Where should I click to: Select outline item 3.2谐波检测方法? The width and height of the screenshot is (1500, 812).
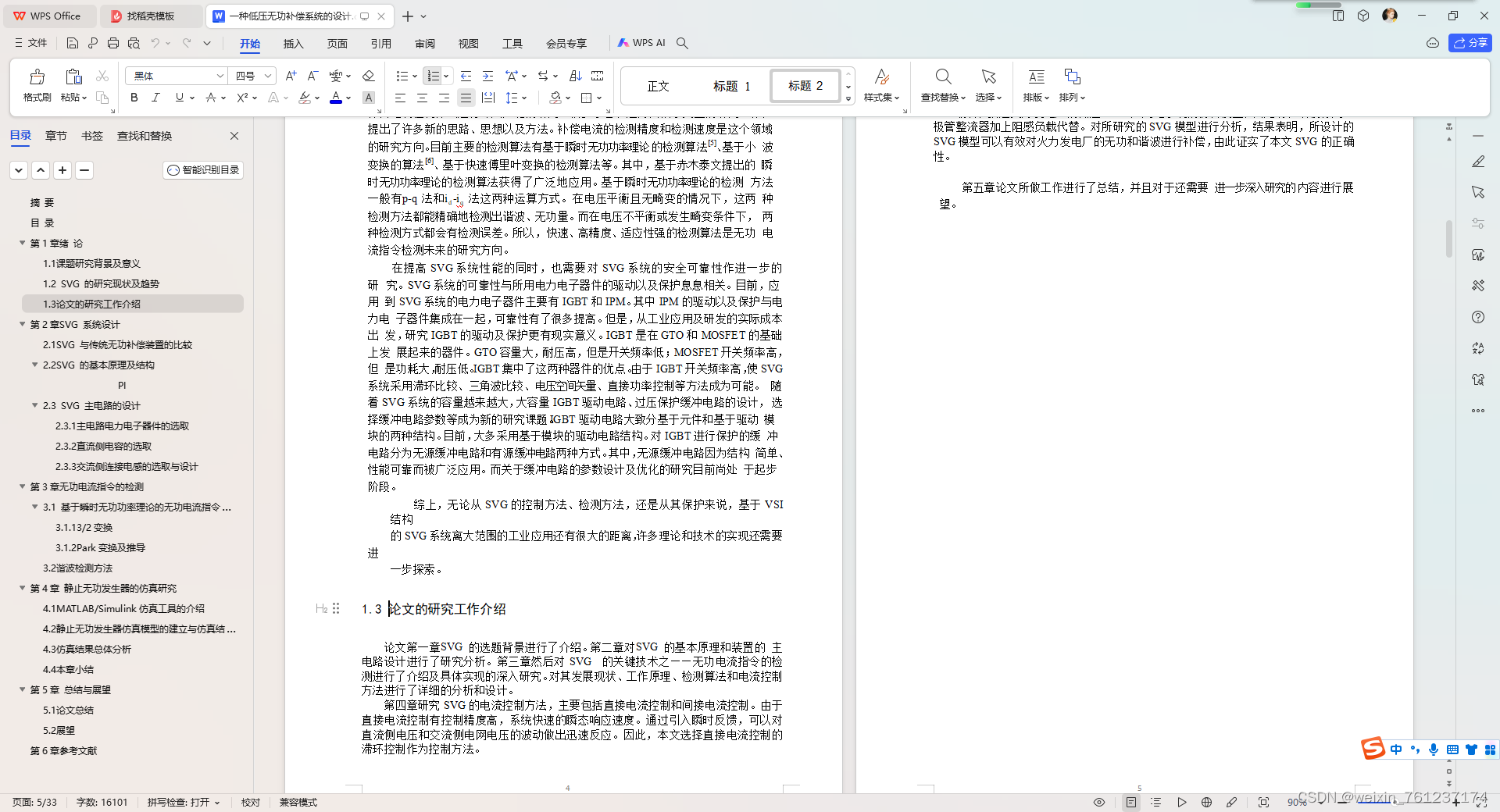77,568
